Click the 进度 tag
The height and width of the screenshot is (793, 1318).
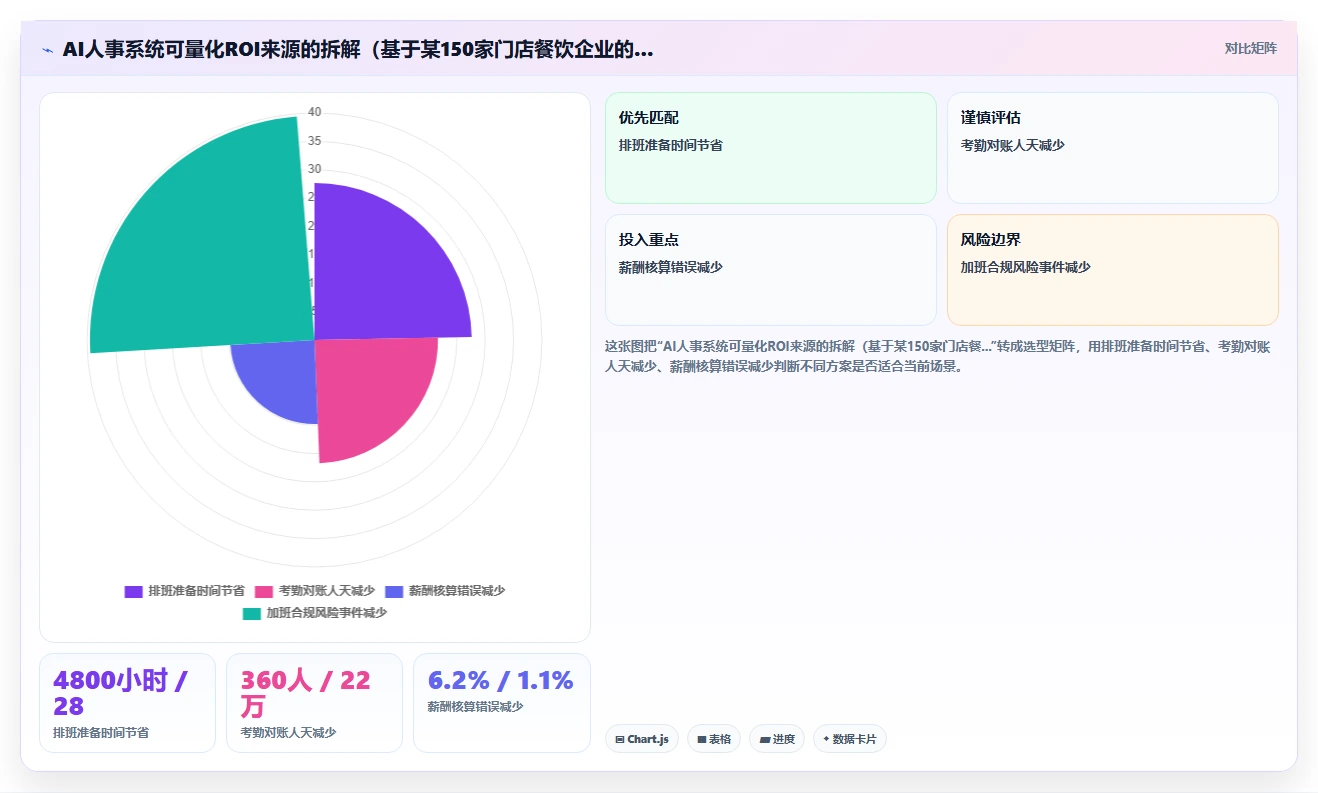777,739
